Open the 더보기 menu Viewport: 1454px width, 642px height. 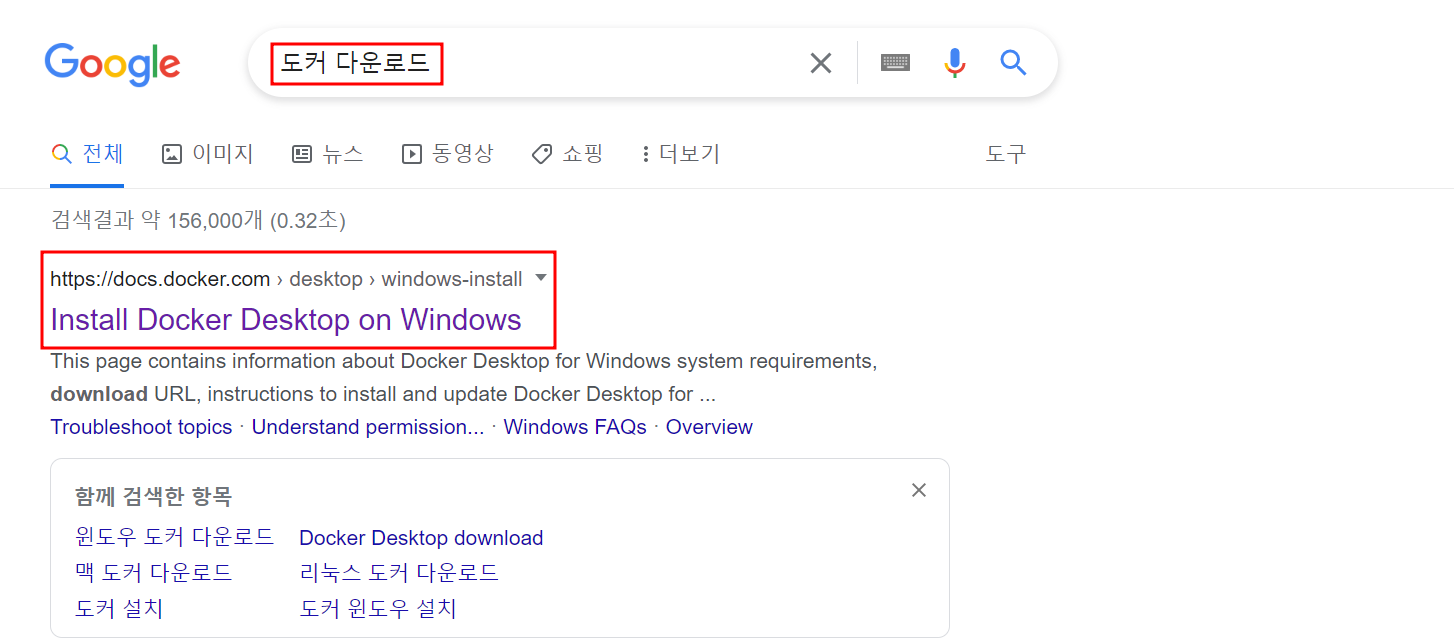(x=680, y=154)
